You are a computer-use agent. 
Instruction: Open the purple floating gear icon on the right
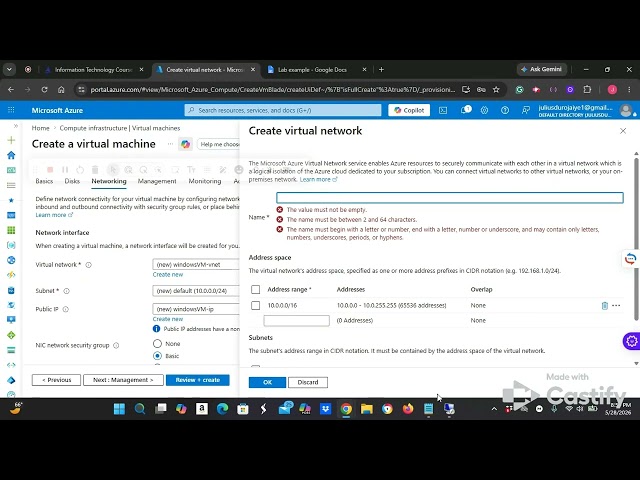click(631, 341)
